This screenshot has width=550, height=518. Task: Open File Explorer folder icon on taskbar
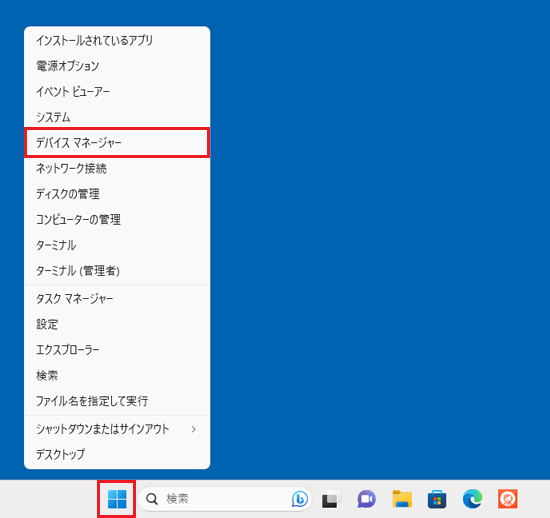tap(402, 499)
